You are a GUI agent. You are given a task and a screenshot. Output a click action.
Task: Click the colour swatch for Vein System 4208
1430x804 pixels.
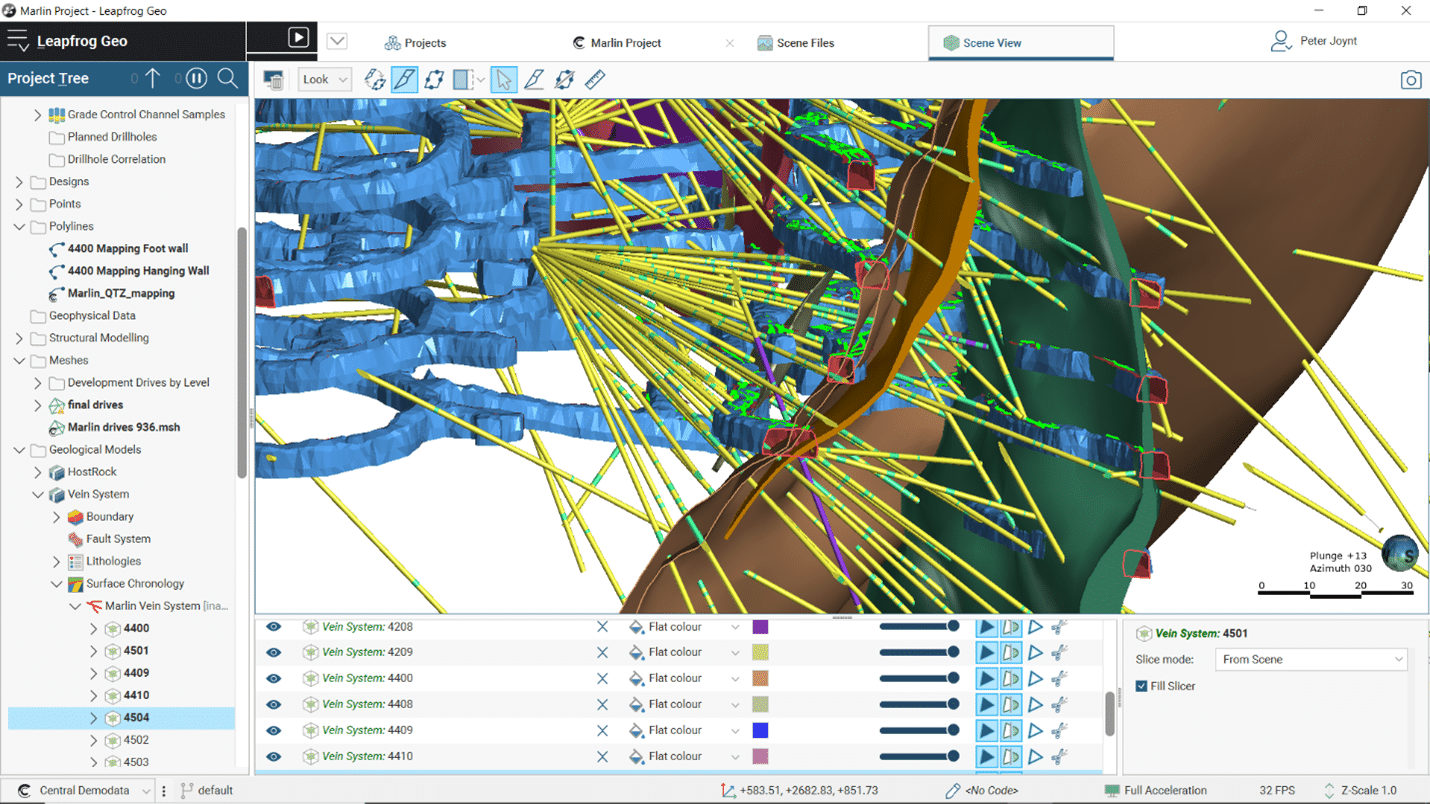point(760,627)
